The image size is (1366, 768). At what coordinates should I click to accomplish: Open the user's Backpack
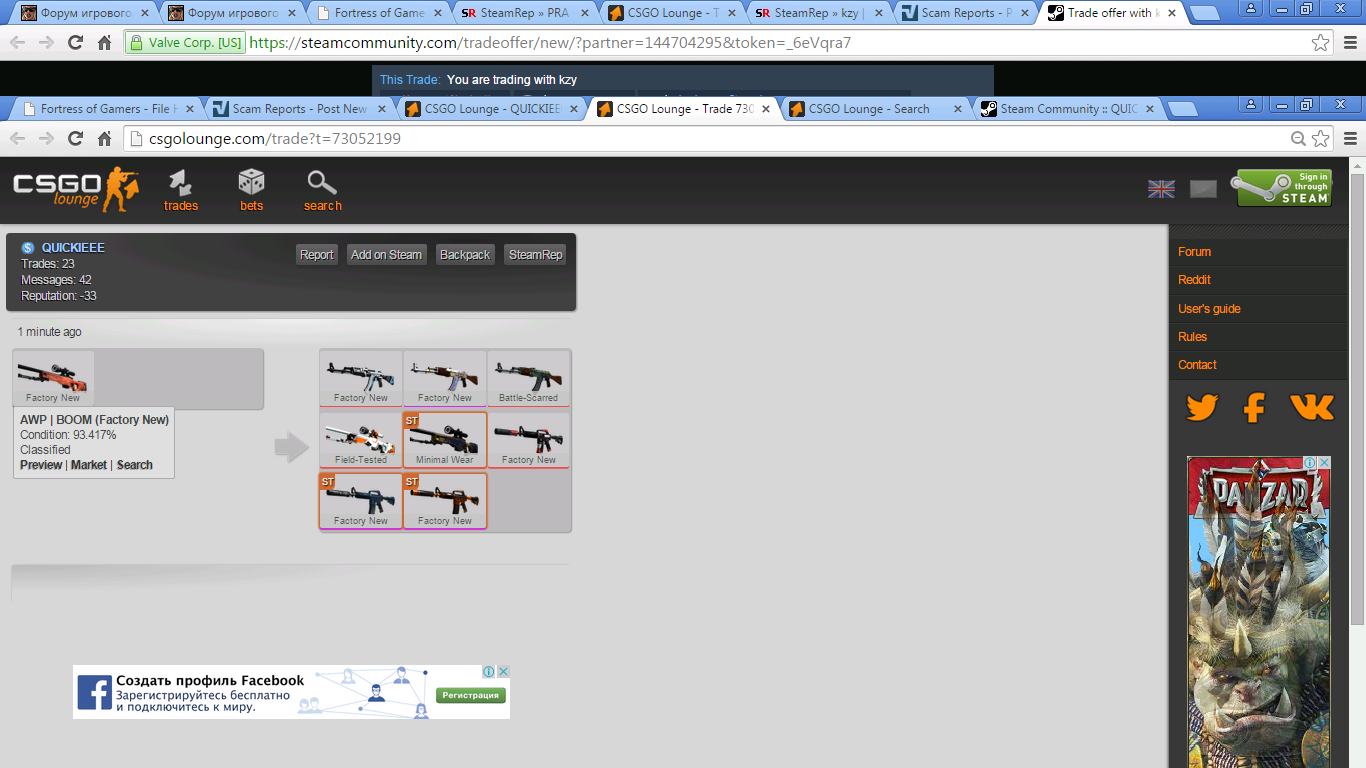[465, 255]
